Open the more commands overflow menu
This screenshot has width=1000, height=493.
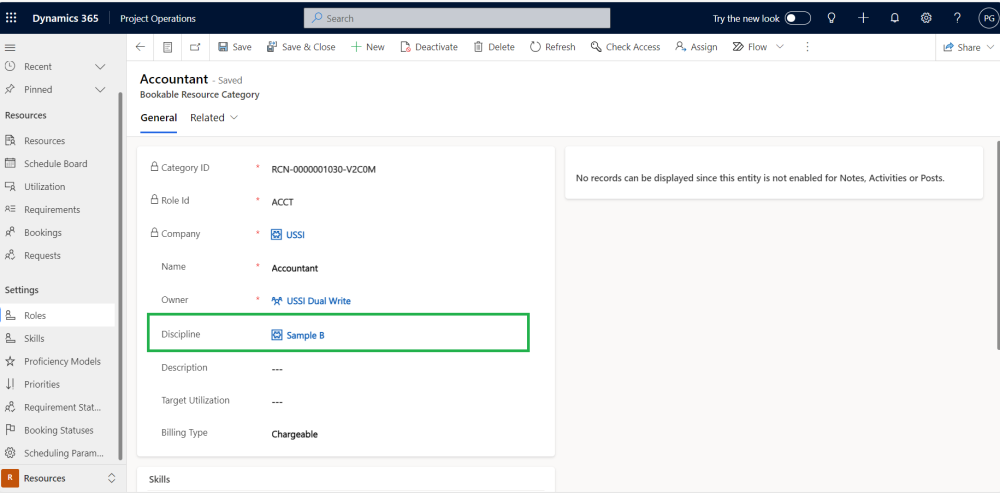coord(807,47)
